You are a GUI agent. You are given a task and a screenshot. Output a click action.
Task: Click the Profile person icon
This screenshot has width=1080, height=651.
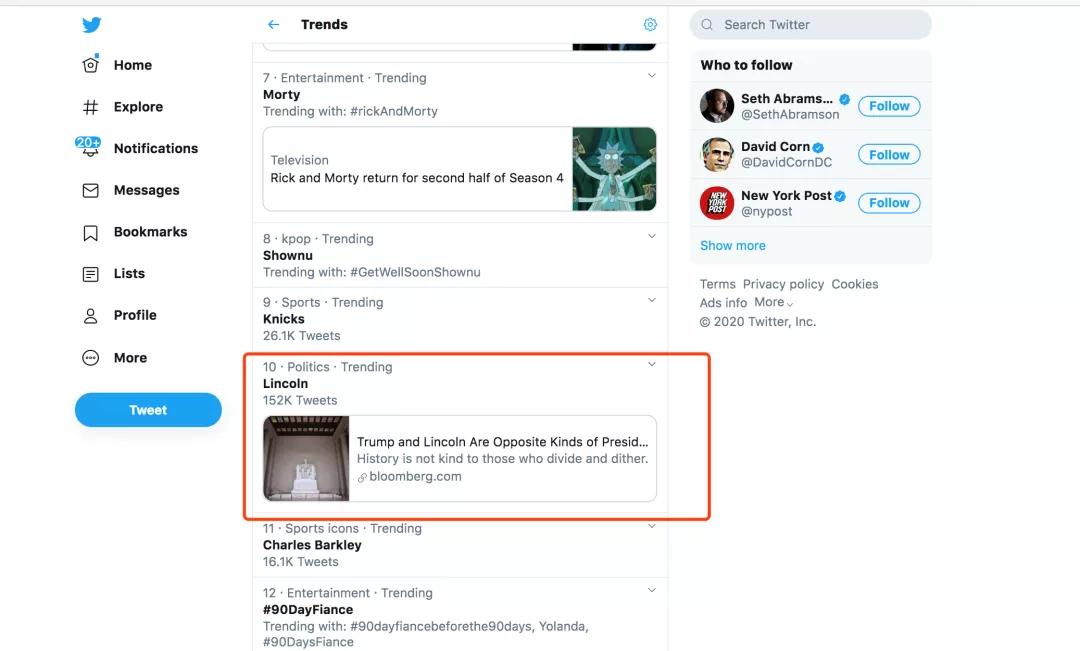90,316
